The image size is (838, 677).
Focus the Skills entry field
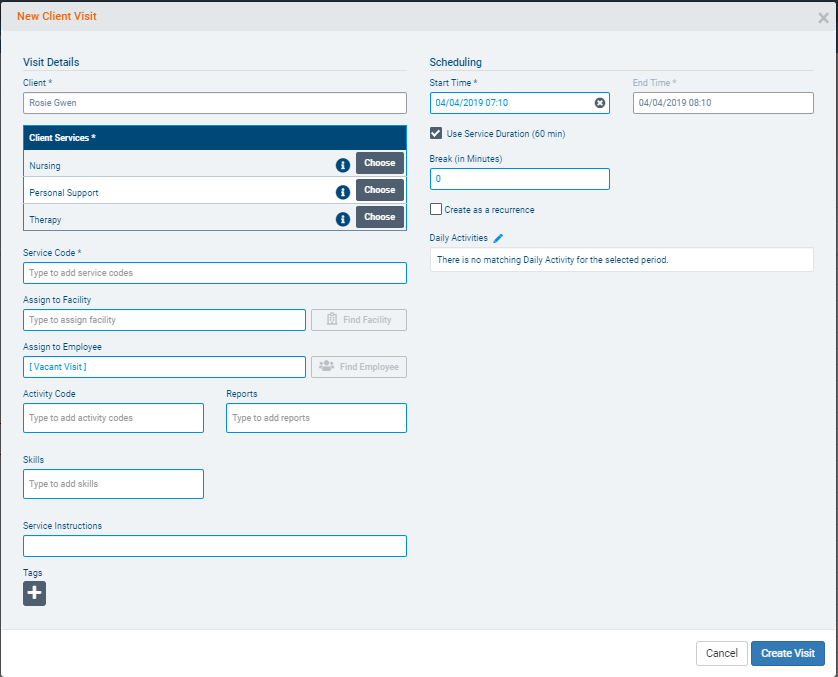[113, 484]
